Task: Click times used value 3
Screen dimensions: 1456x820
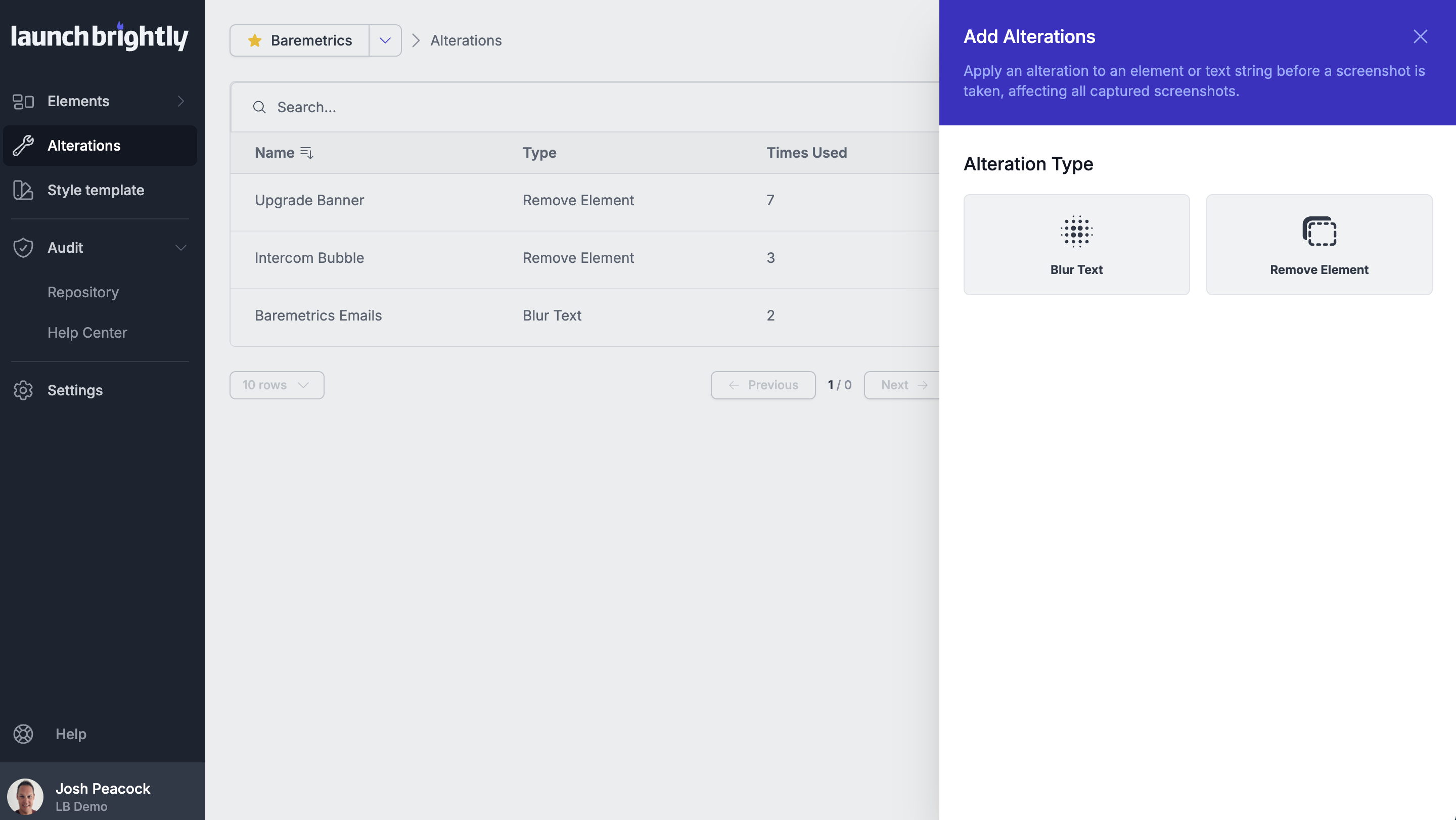Action: tap(770, 258)
